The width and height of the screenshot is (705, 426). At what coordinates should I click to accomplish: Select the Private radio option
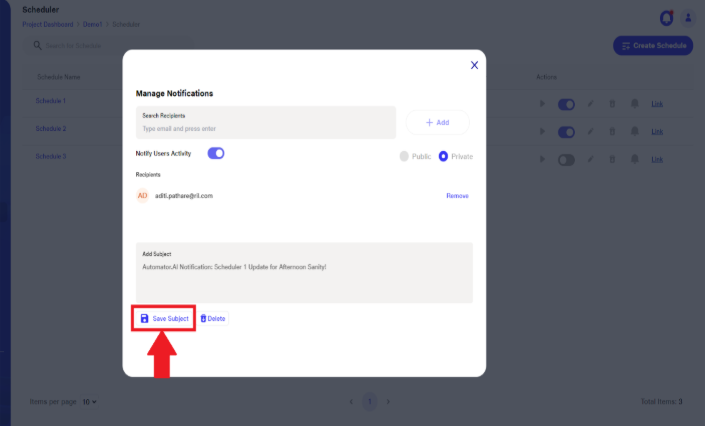click(443, 156)
